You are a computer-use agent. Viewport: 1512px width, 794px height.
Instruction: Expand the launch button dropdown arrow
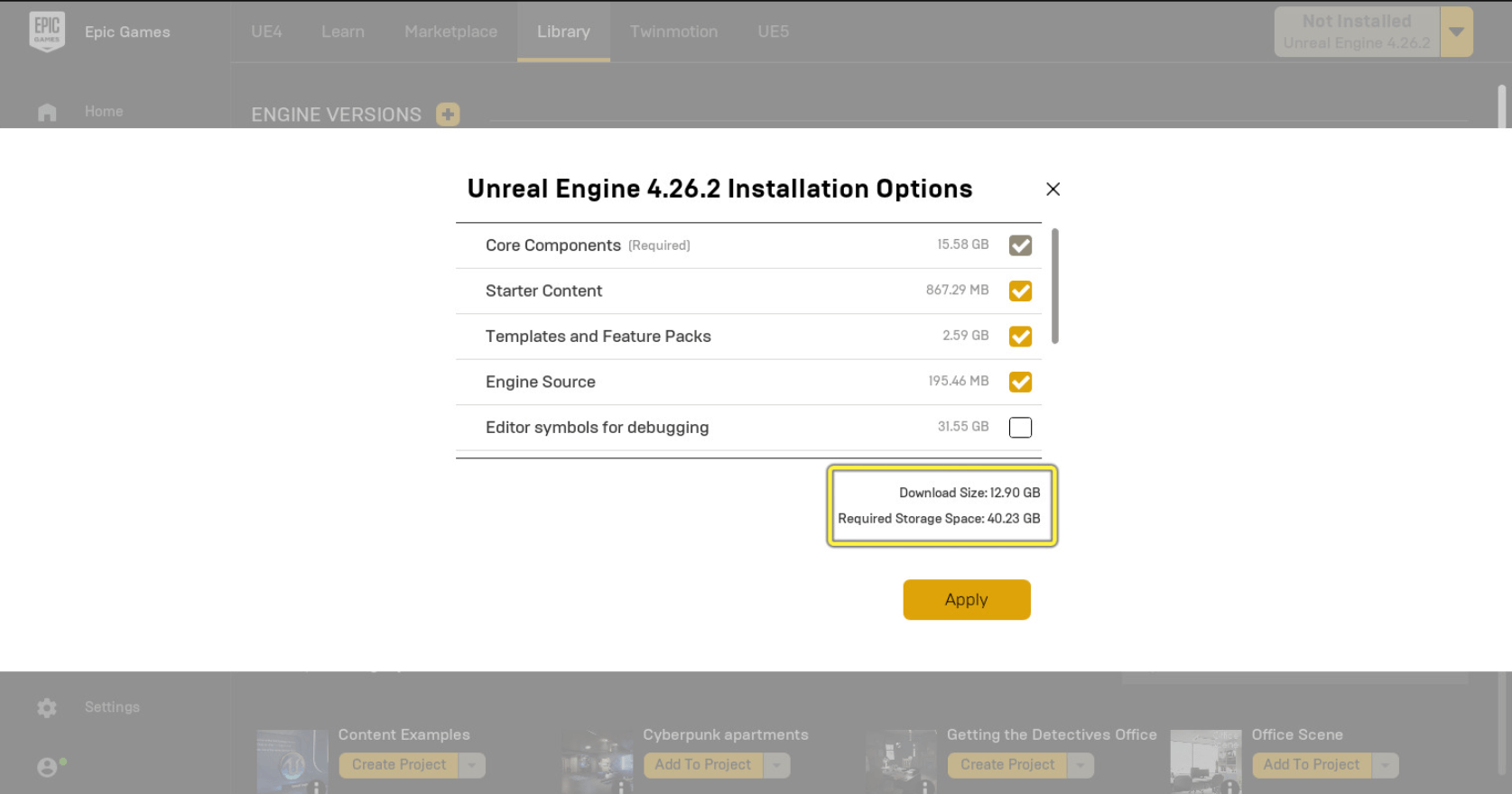(1456, 32)
